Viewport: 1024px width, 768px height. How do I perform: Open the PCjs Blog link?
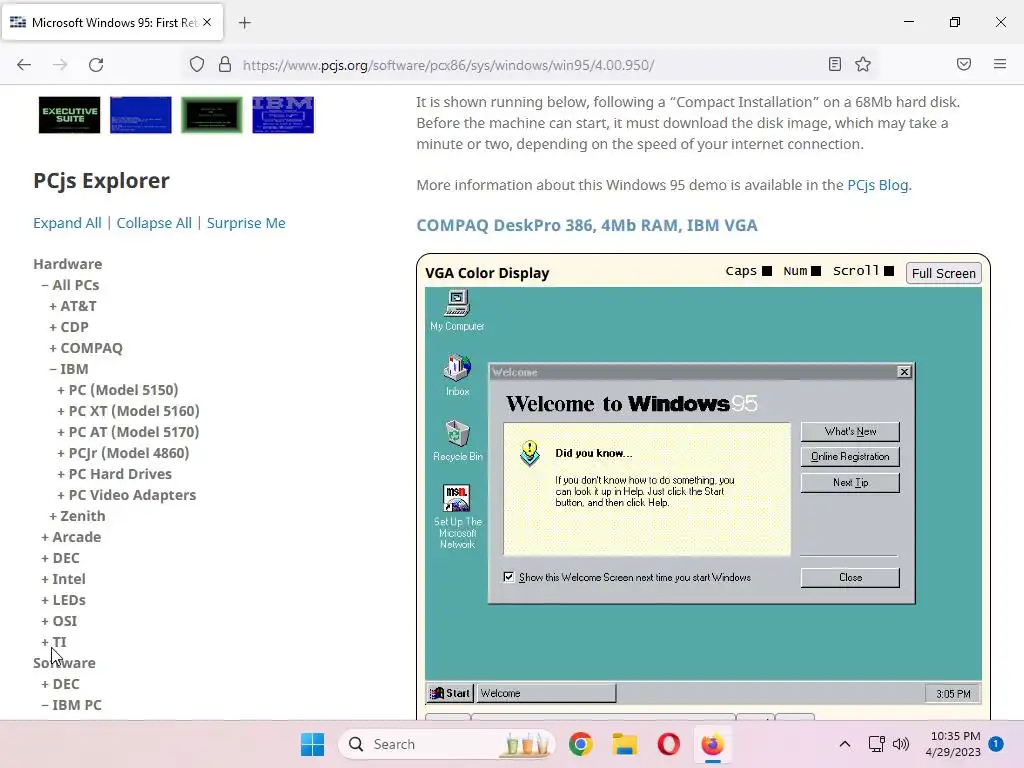(x=877, y=185)
